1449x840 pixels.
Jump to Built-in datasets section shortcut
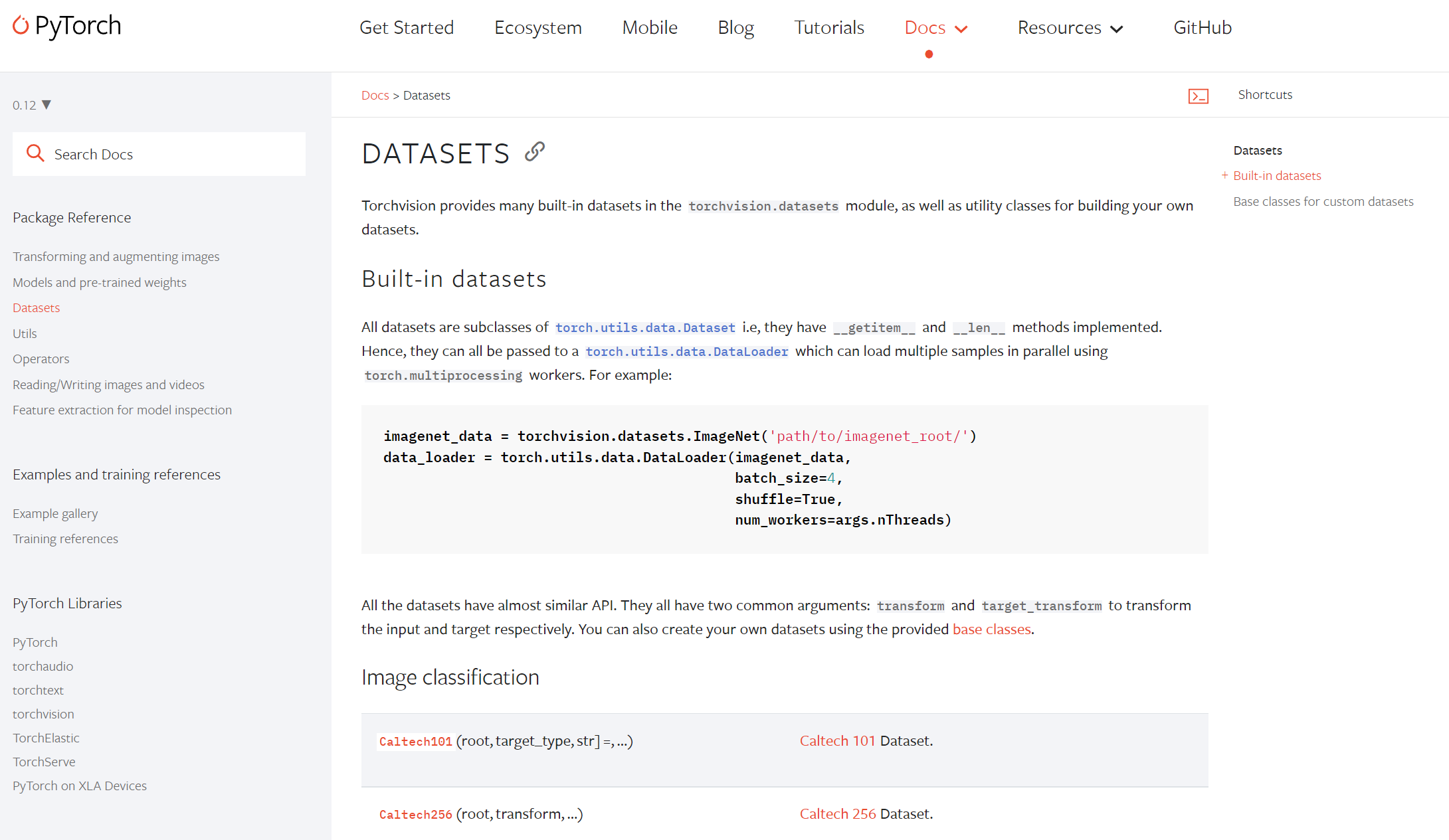(x=1277, y=175)
